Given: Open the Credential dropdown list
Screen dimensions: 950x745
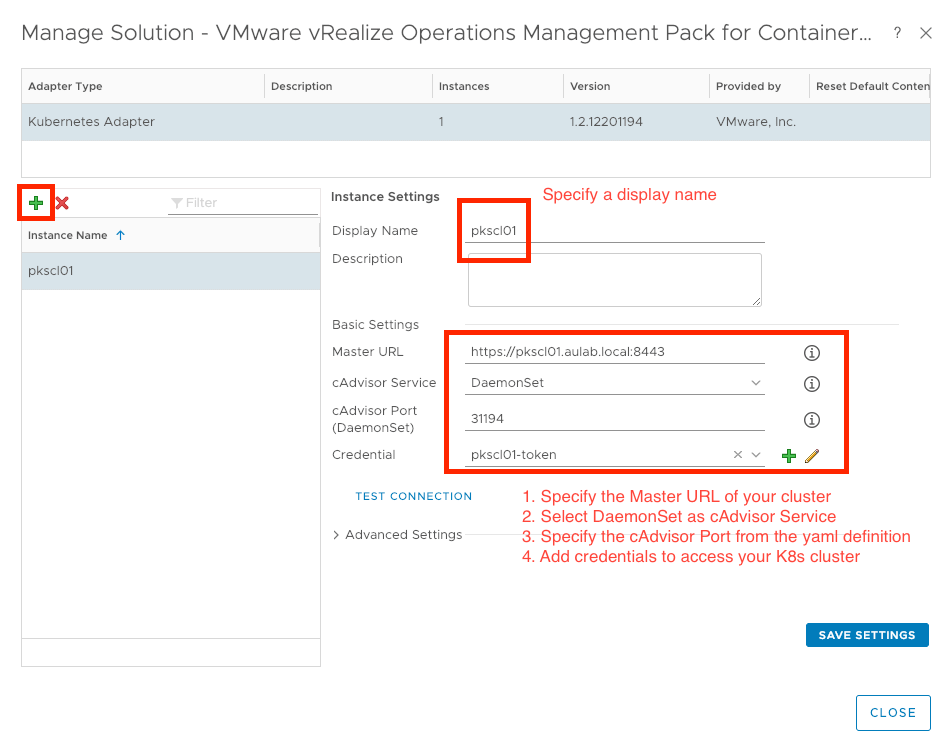Looking at the screenshot, I should [756, 455].
